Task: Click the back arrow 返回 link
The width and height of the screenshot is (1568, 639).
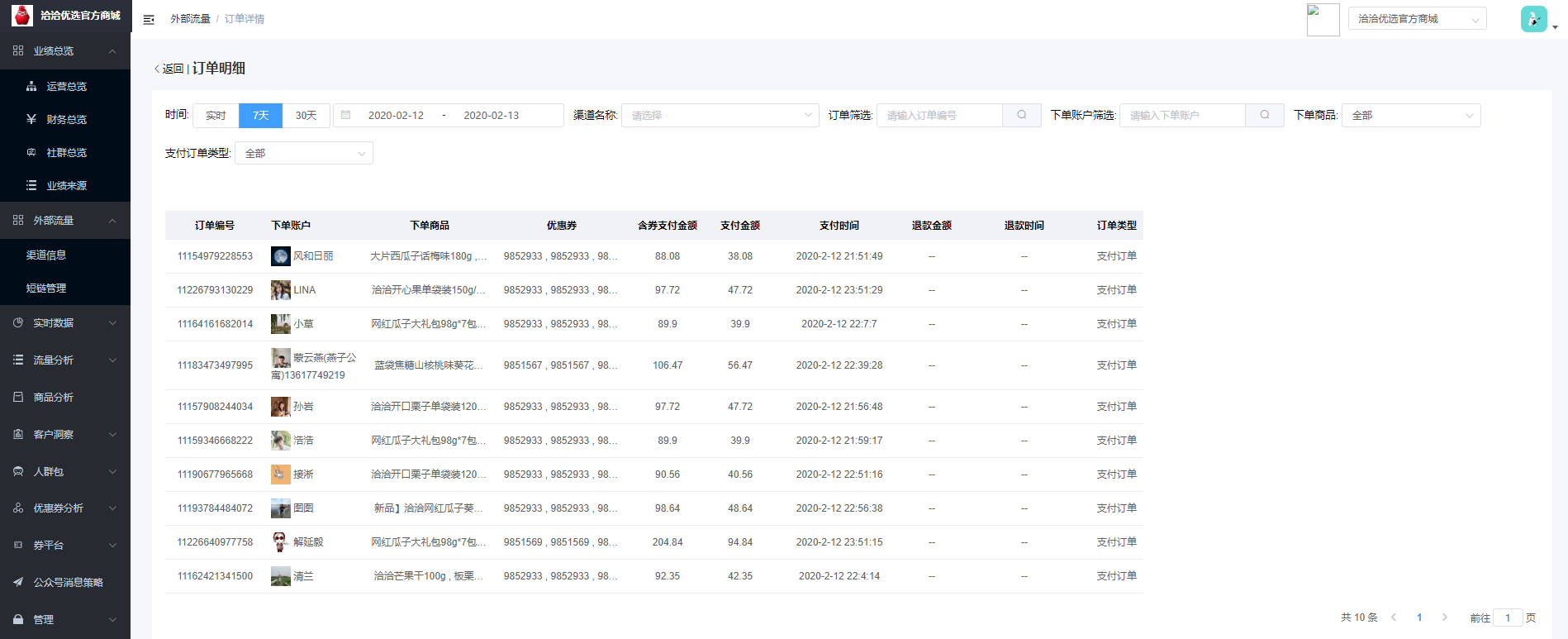Action: tap(169, 69)
